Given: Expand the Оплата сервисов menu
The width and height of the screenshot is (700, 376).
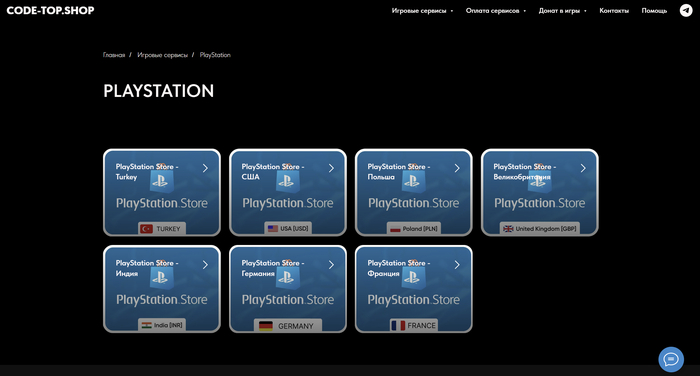Looking at the screenshot, I should coord(496,11).
